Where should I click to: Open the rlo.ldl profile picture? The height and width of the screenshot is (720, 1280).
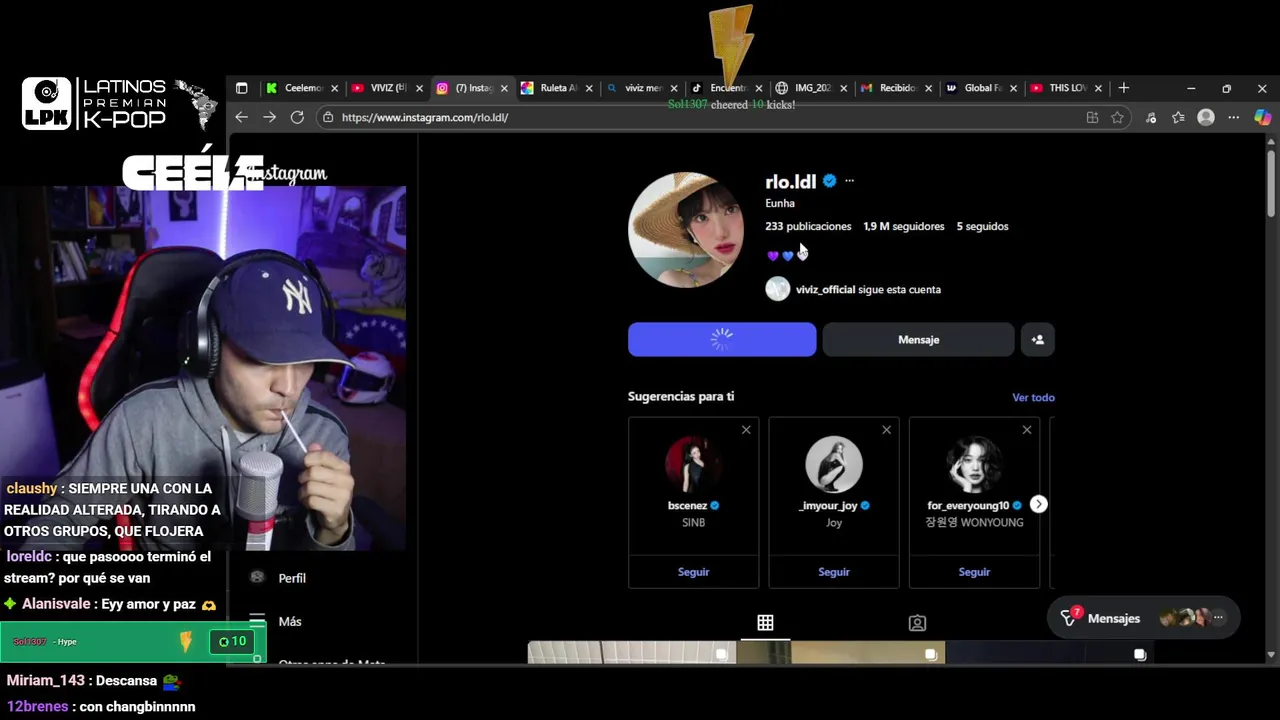click(x=686, y=230)
